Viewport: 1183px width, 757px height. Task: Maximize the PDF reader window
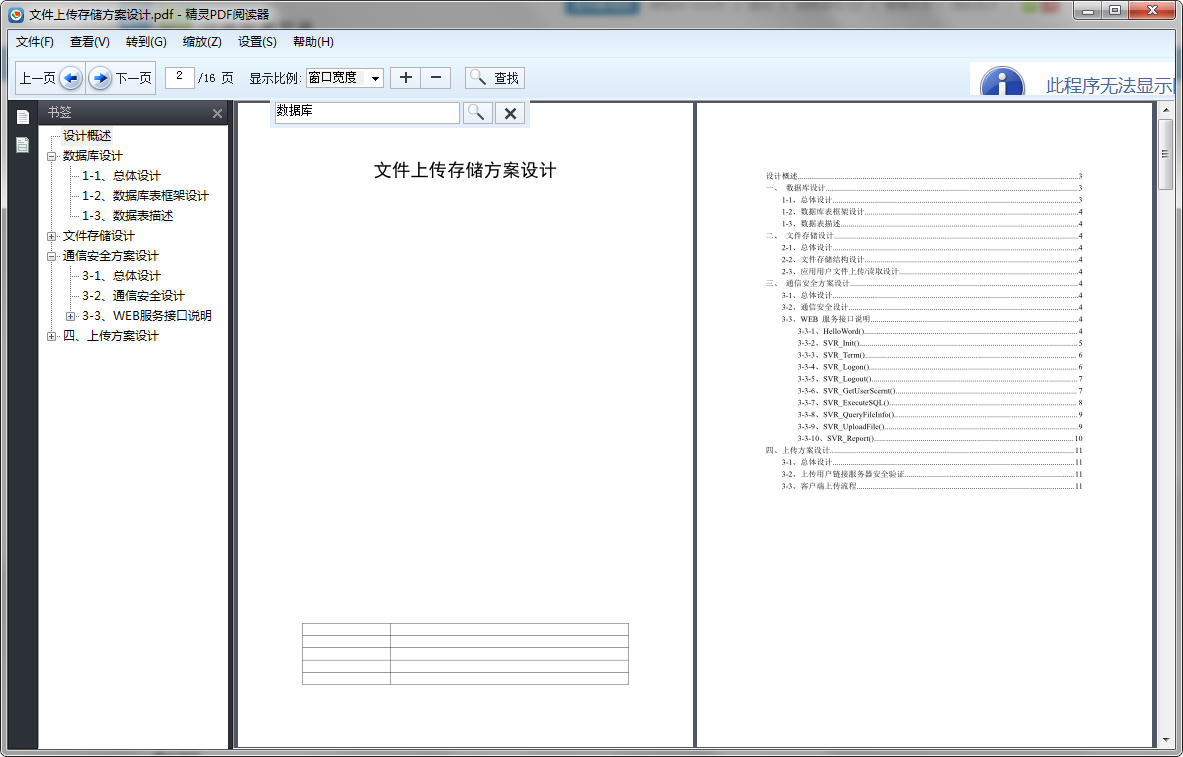(x=1115, y=11)
